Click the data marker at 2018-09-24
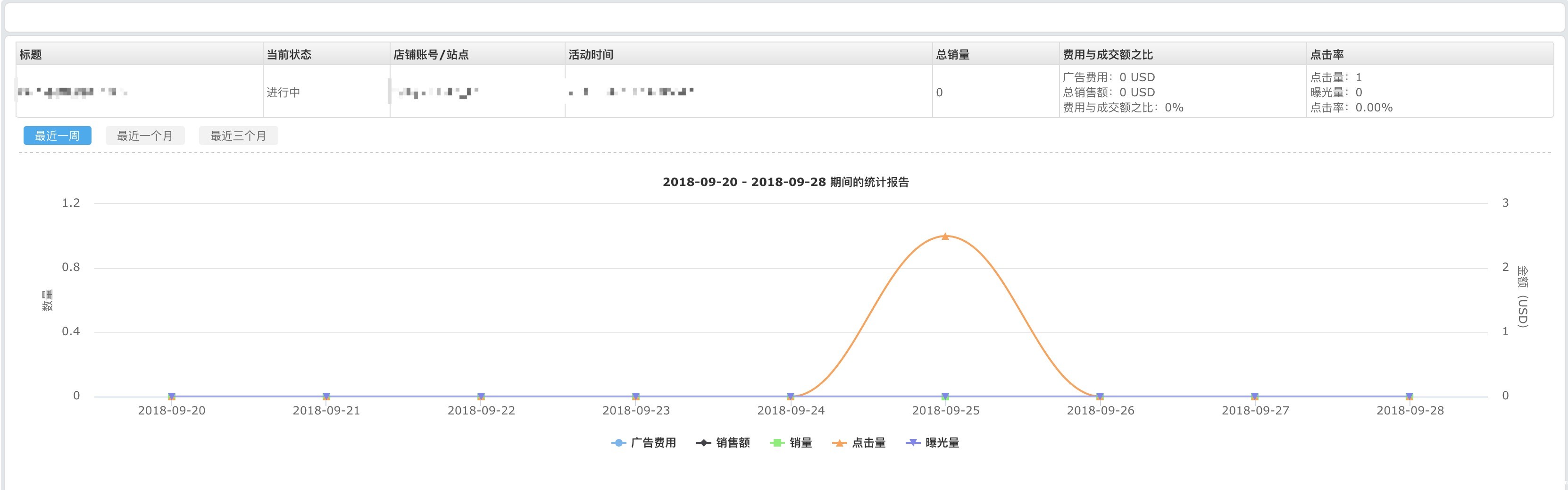 pyautogui.click(x=791, y=397)
